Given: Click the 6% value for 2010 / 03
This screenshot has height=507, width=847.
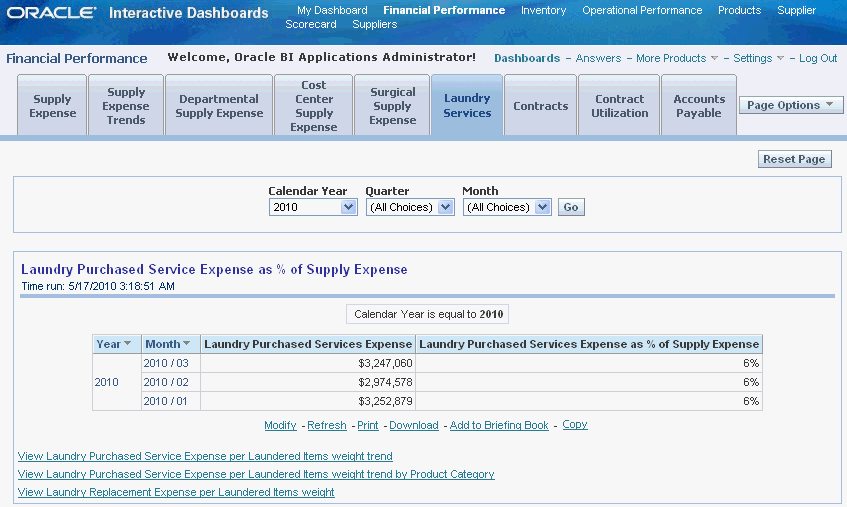Looking at the screenshot, I should (751, 363).
